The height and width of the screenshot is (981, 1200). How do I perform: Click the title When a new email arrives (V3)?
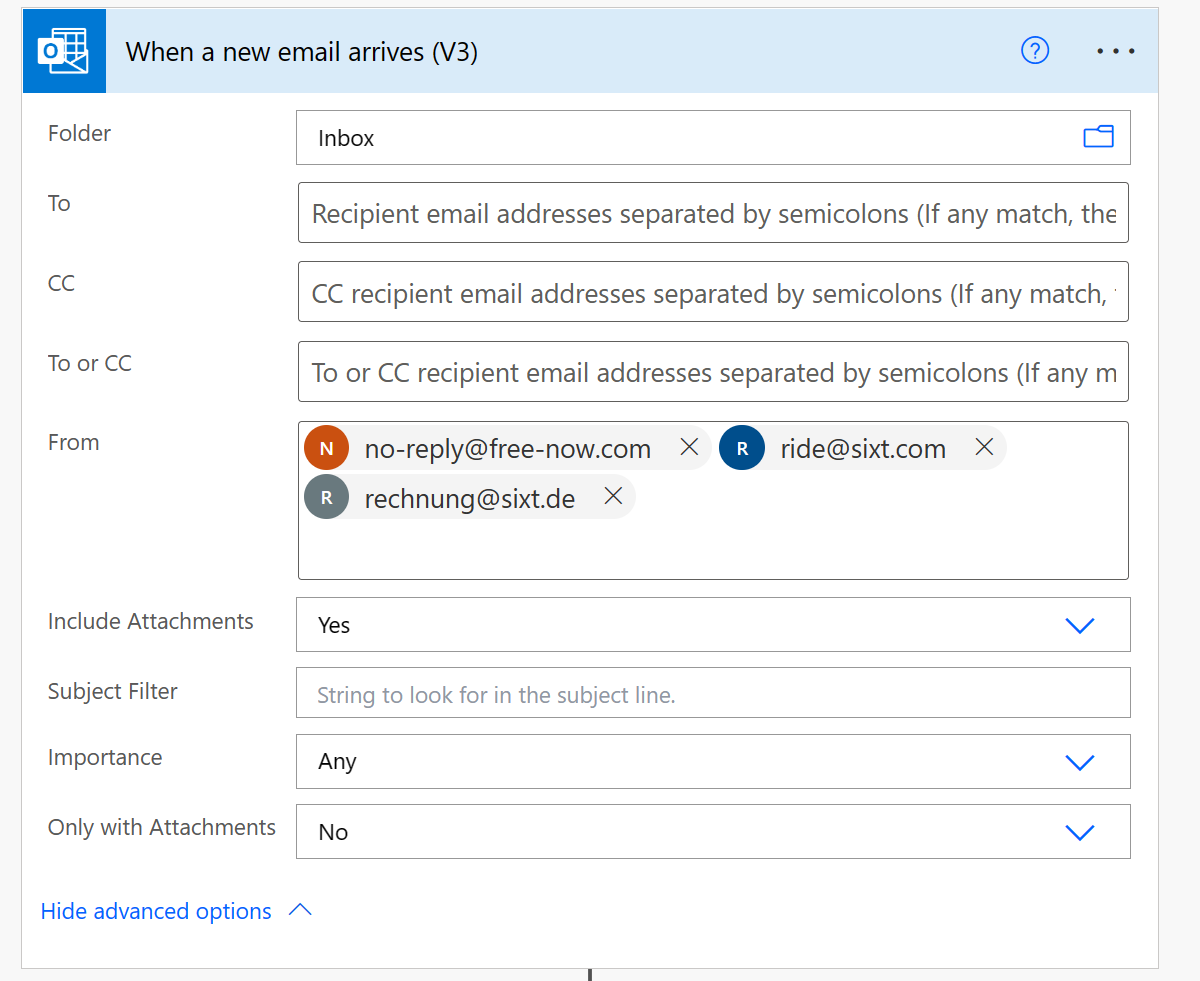tap(302, 52)
